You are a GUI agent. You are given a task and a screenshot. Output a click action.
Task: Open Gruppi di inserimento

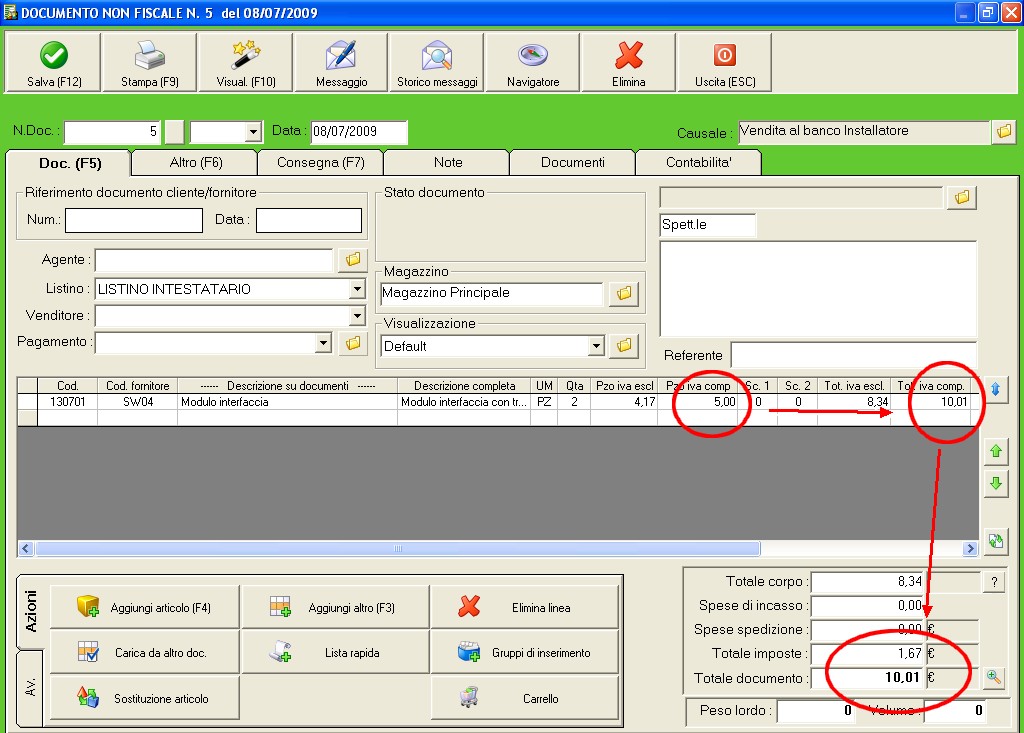tap(524, 652)
